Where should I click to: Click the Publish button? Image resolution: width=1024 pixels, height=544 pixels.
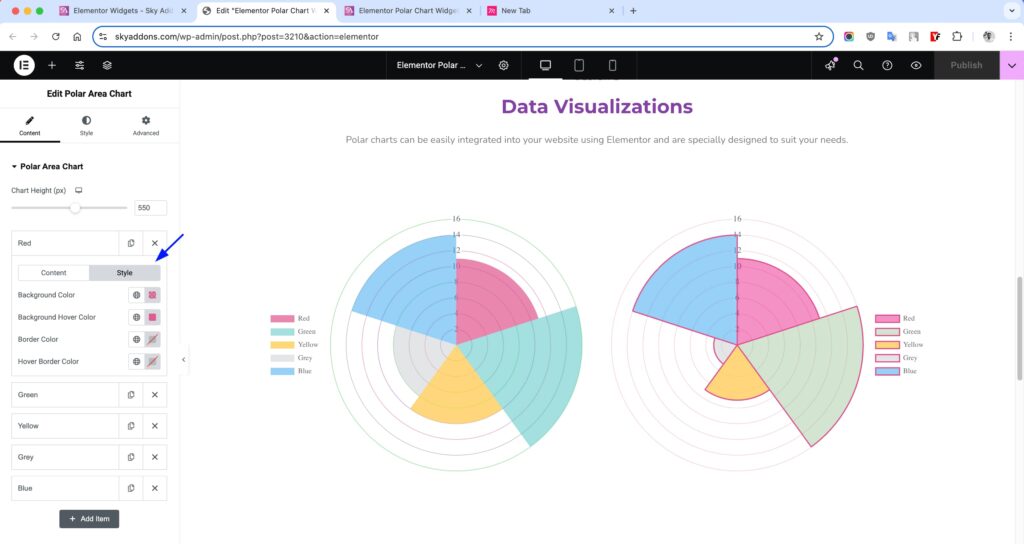[966, 65]
